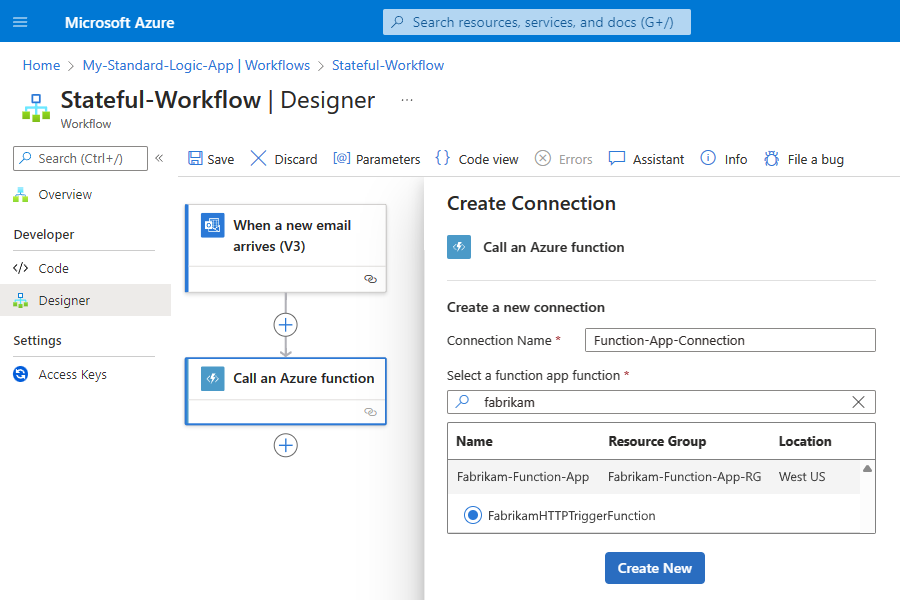
Task: Click the Connection Name input field
Action: coord(730,340)
